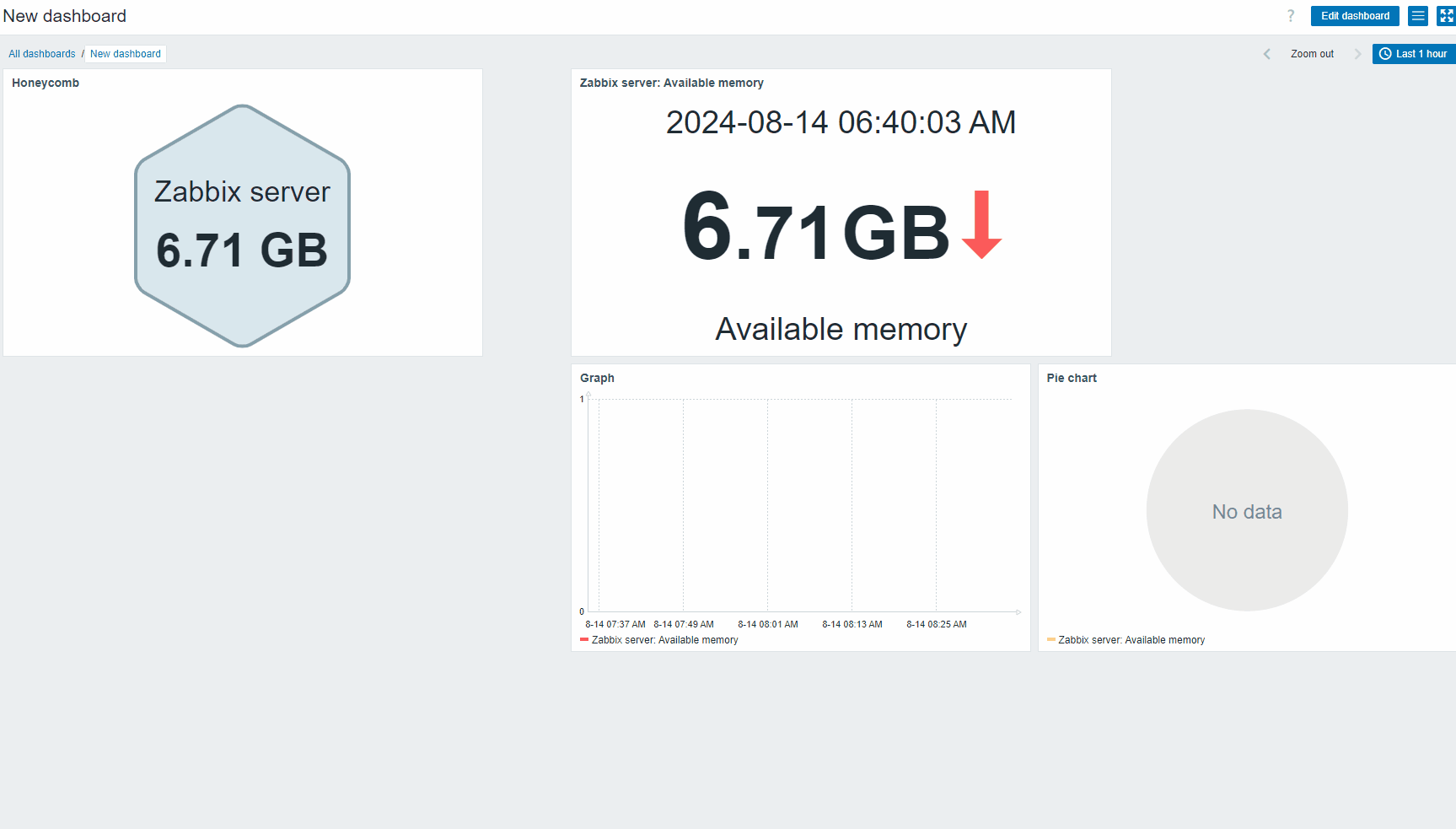Click the Pie chart widget title
This screenshot has width=1456, height=829.
click(1071, 378)
